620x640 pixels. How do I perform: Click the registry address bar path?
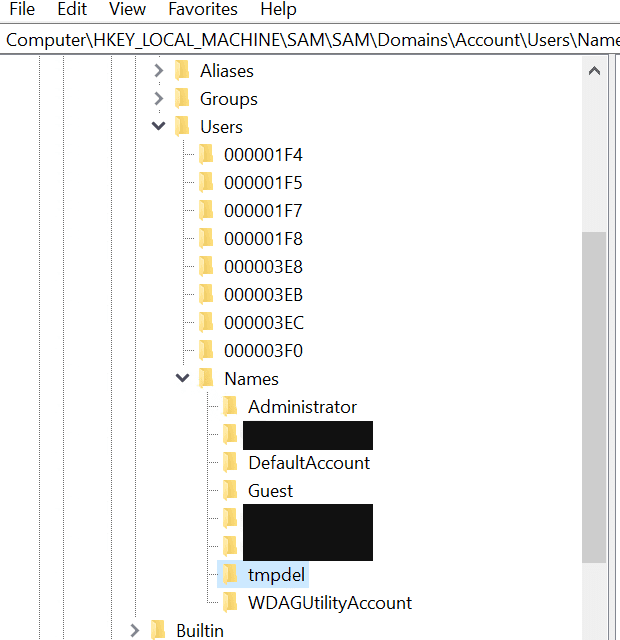coord(310,40)
